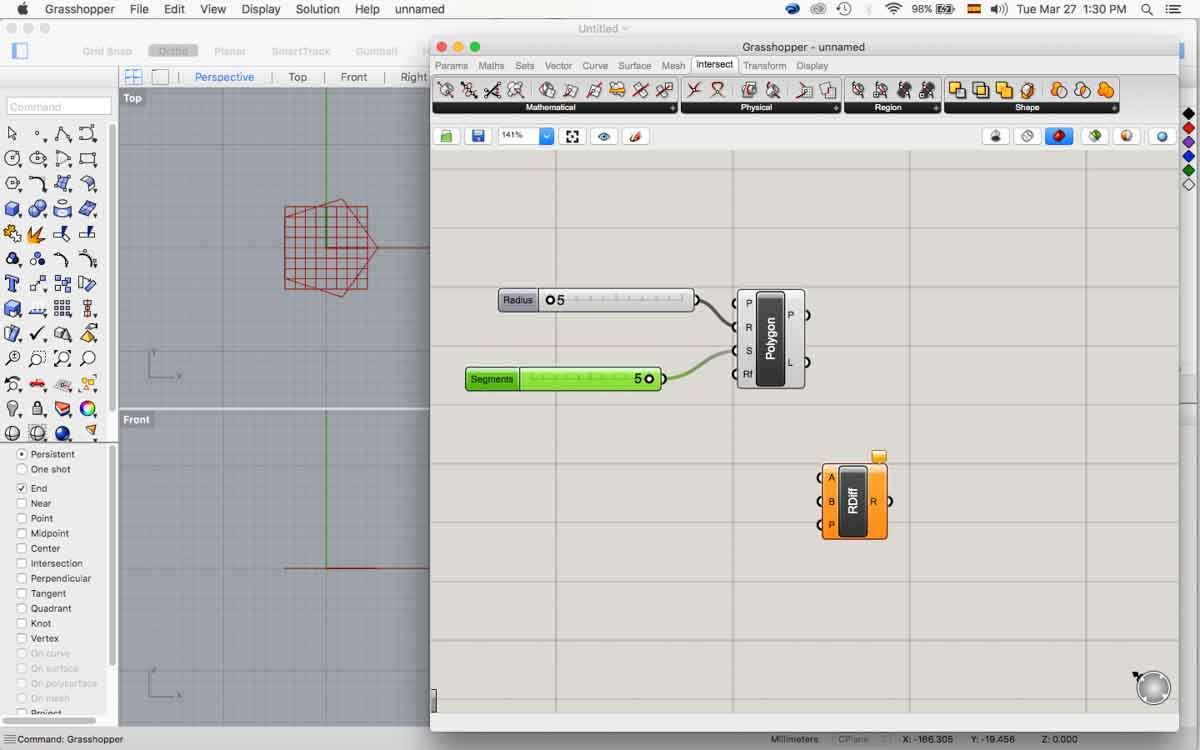Click the blue shaded sphere render icon
Image resolution: width=1200 pixels, height=750 pixels.
point(63,433)
